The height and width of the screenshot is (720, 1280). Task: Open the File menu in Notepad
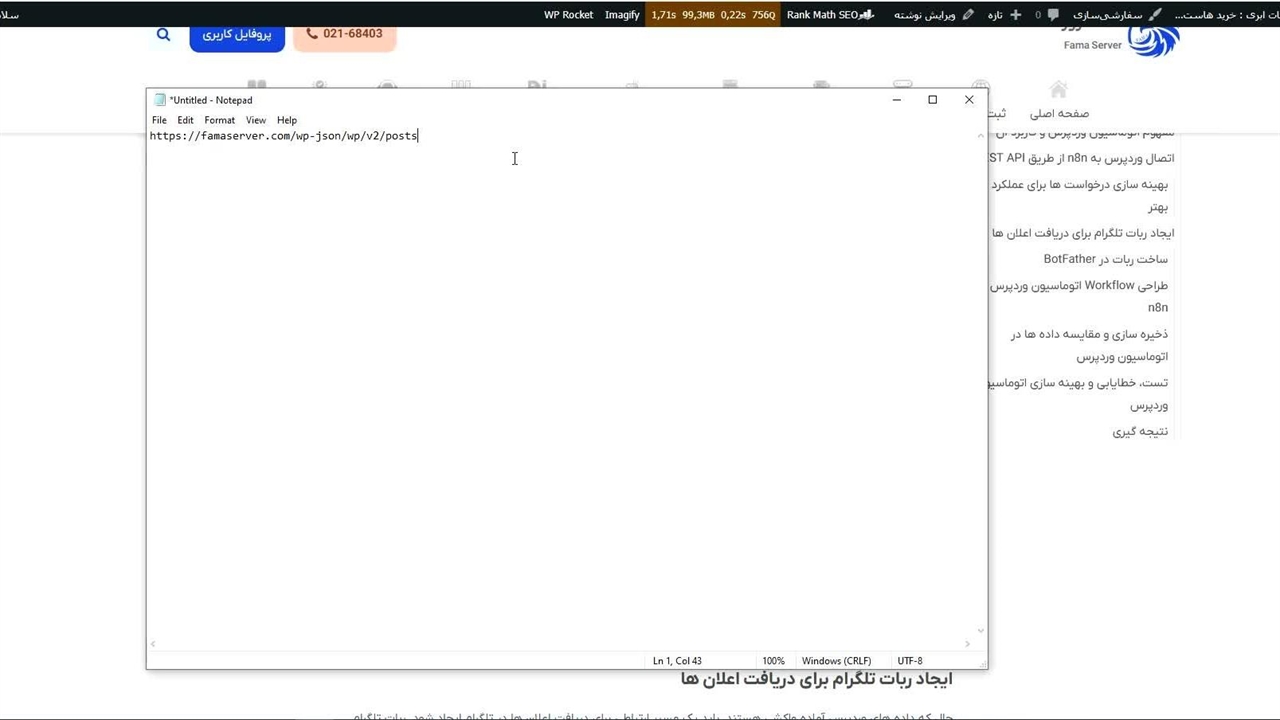[159, 120]
